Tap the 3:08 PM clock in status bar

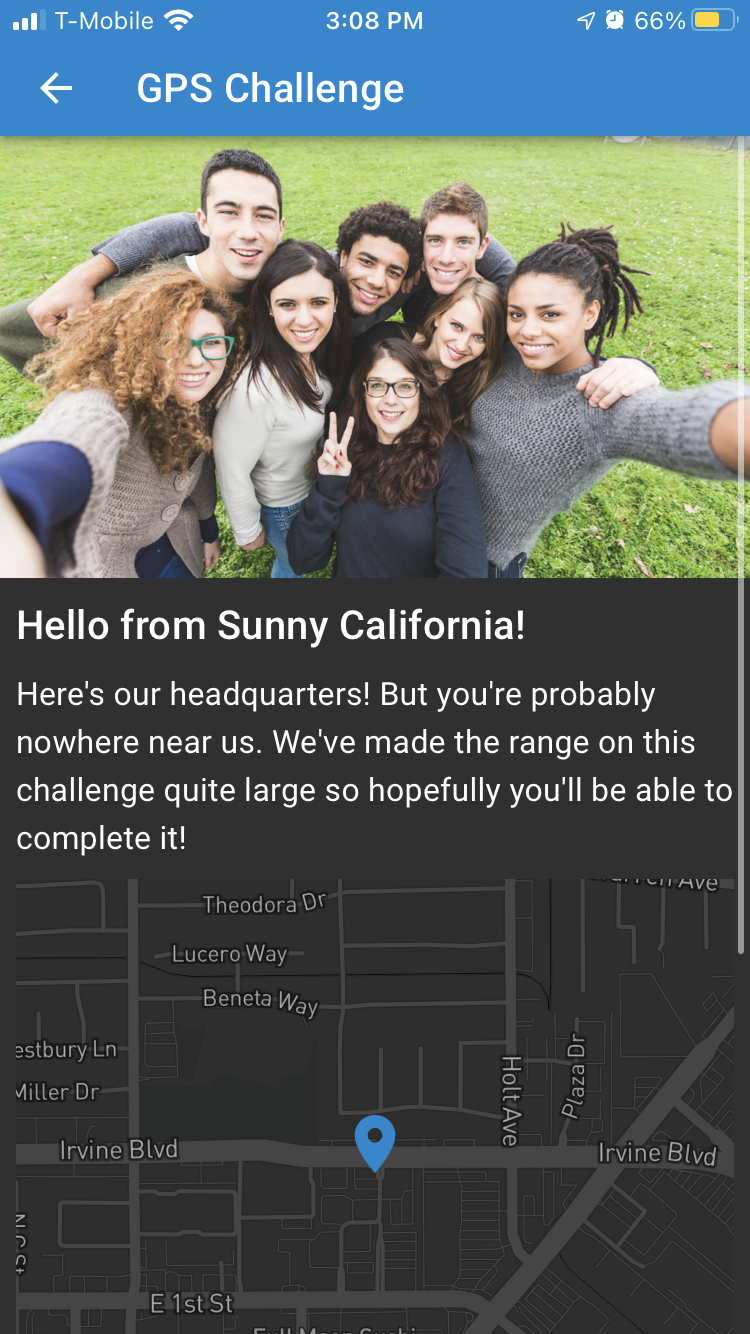[x=375, y=20]
